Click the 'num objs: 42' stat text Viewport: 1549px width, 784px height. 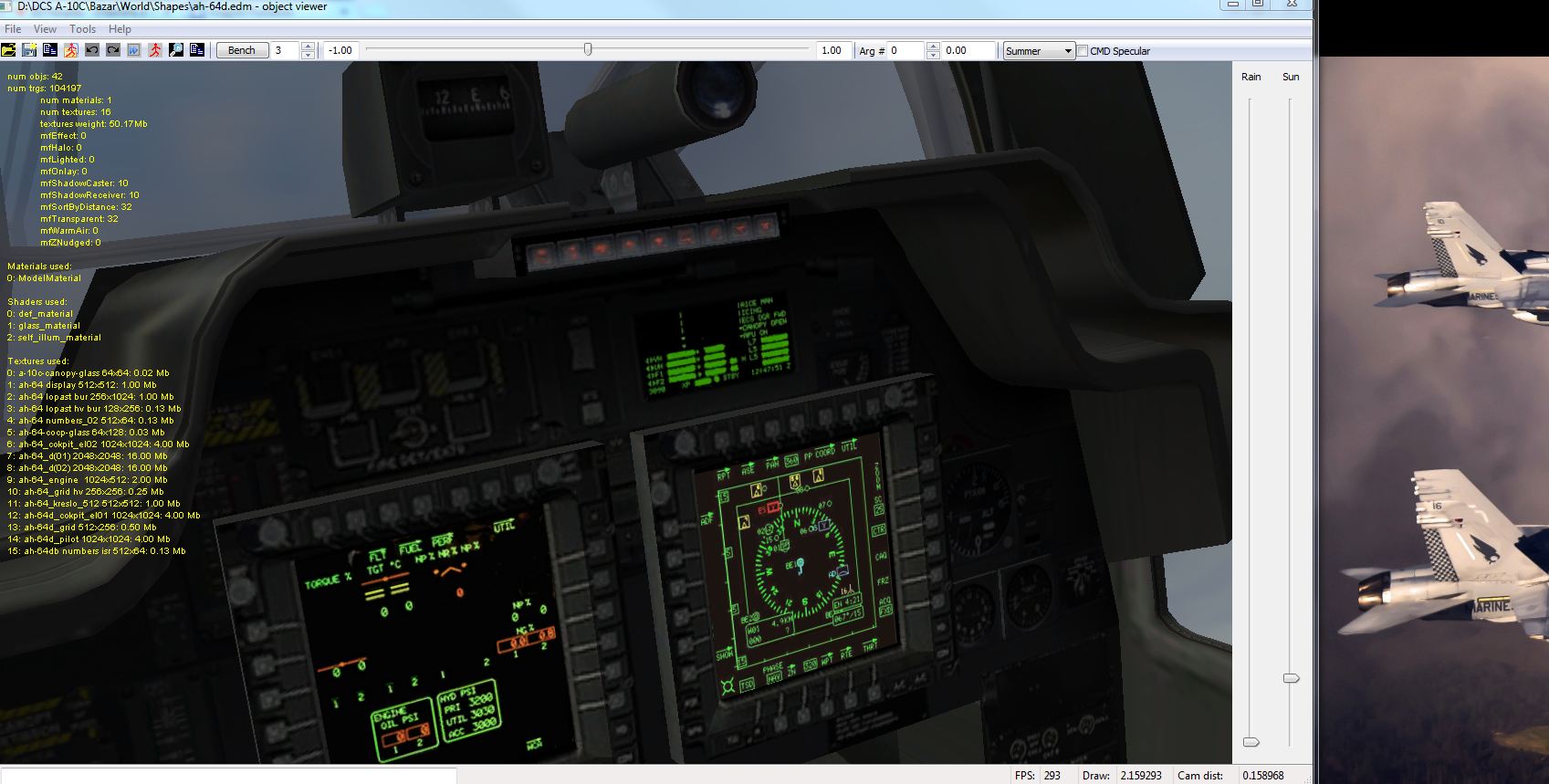coord(35,77)
